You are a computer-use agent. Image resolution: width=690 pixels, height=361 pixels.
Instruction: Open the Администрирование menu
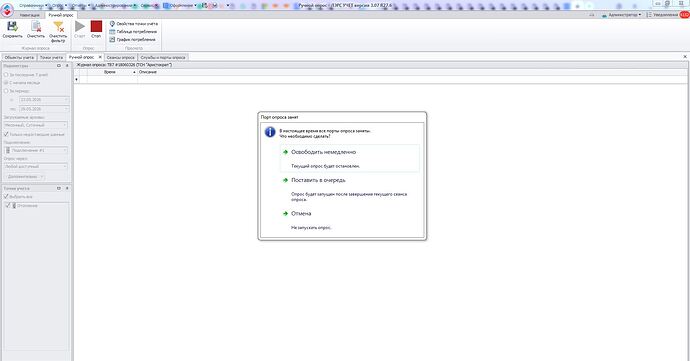[116, 6]
